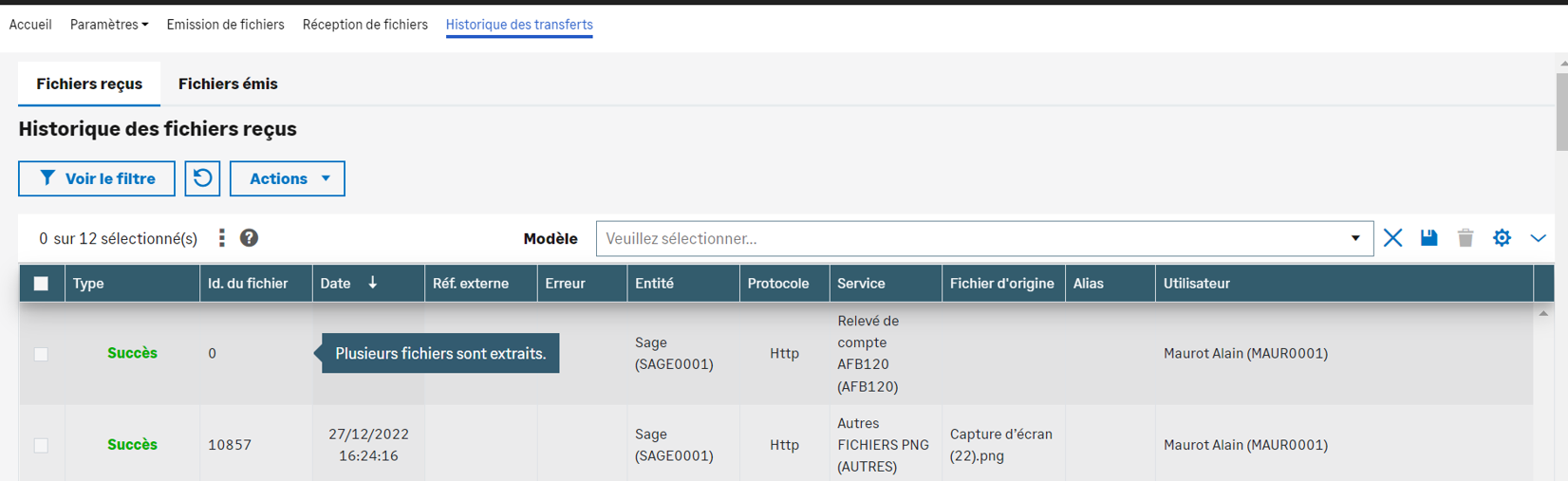Delete the model with the trash icon
Image resolution: width=1568 pixels, height=481 pixels.
[1465, 238]
